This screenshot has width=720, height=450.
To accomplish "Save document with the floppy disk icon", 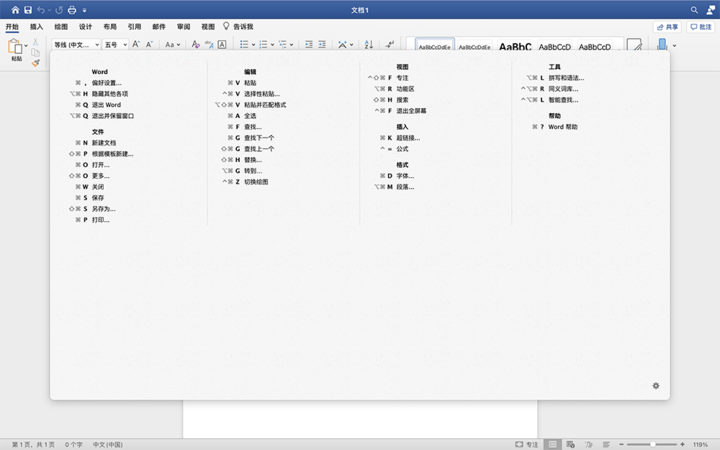I will pos(28,9).
